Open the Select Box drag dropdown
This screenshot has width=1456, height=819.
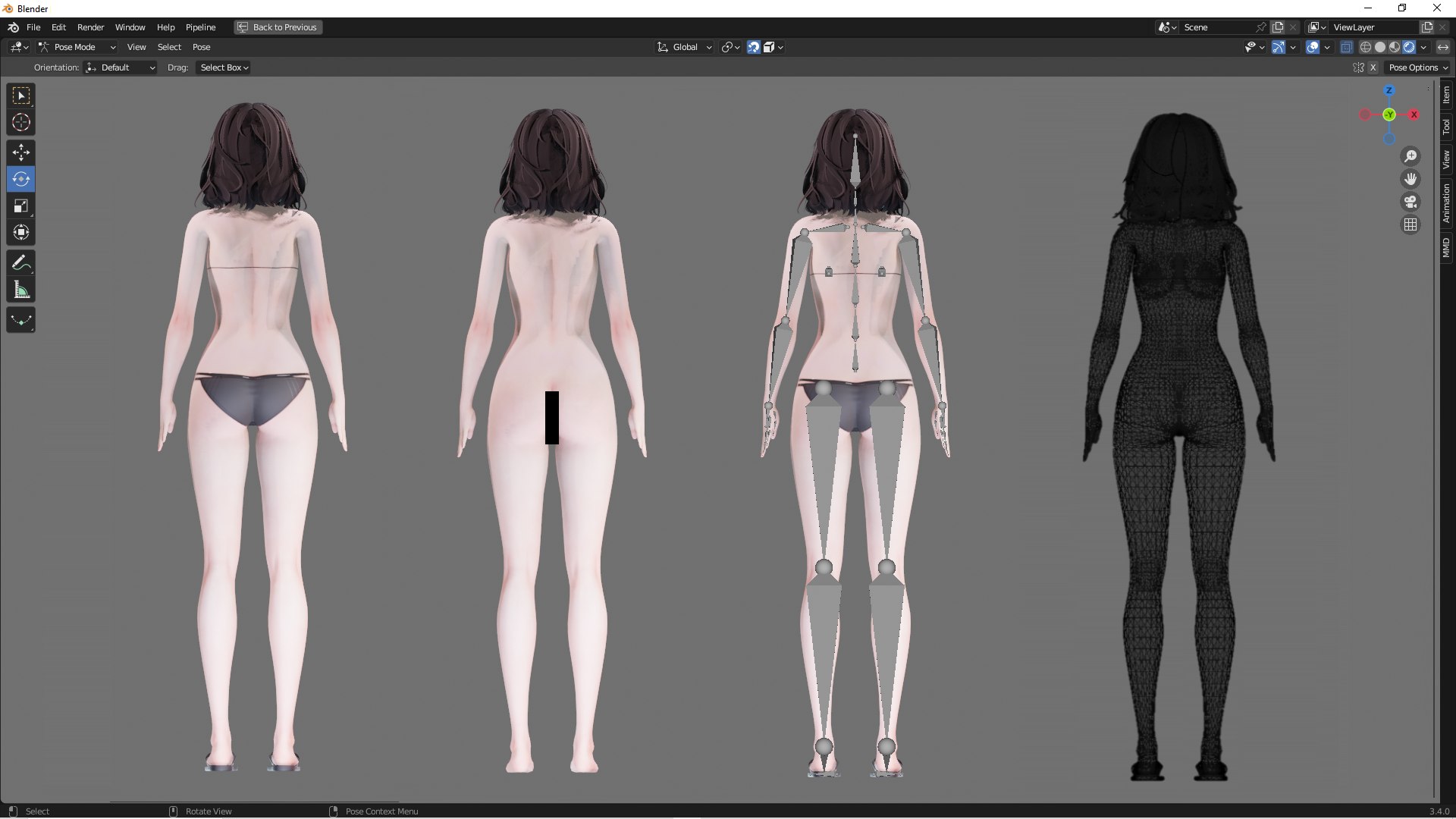[x=224, y=67]
